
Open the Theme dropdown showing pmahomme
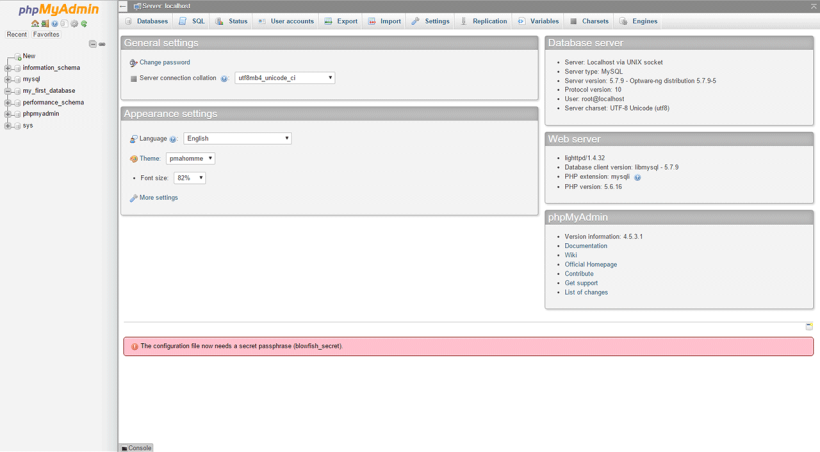click(x=190, y=159)
